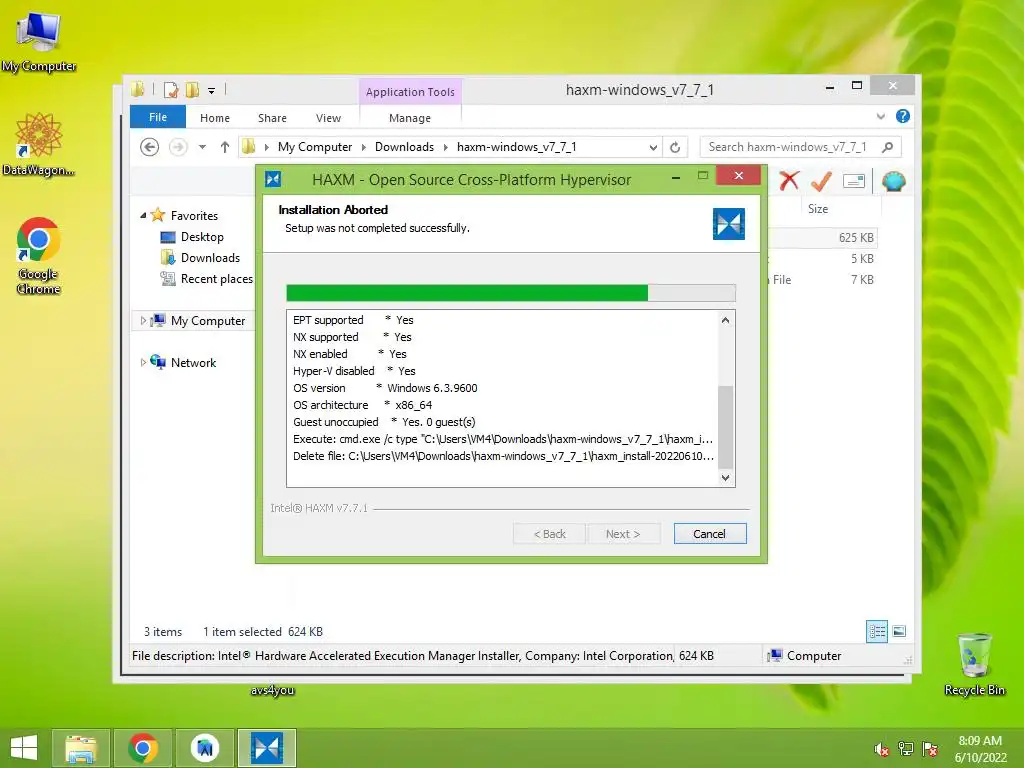
Task: Switch to large icons view layout
Action: point(899,631)
